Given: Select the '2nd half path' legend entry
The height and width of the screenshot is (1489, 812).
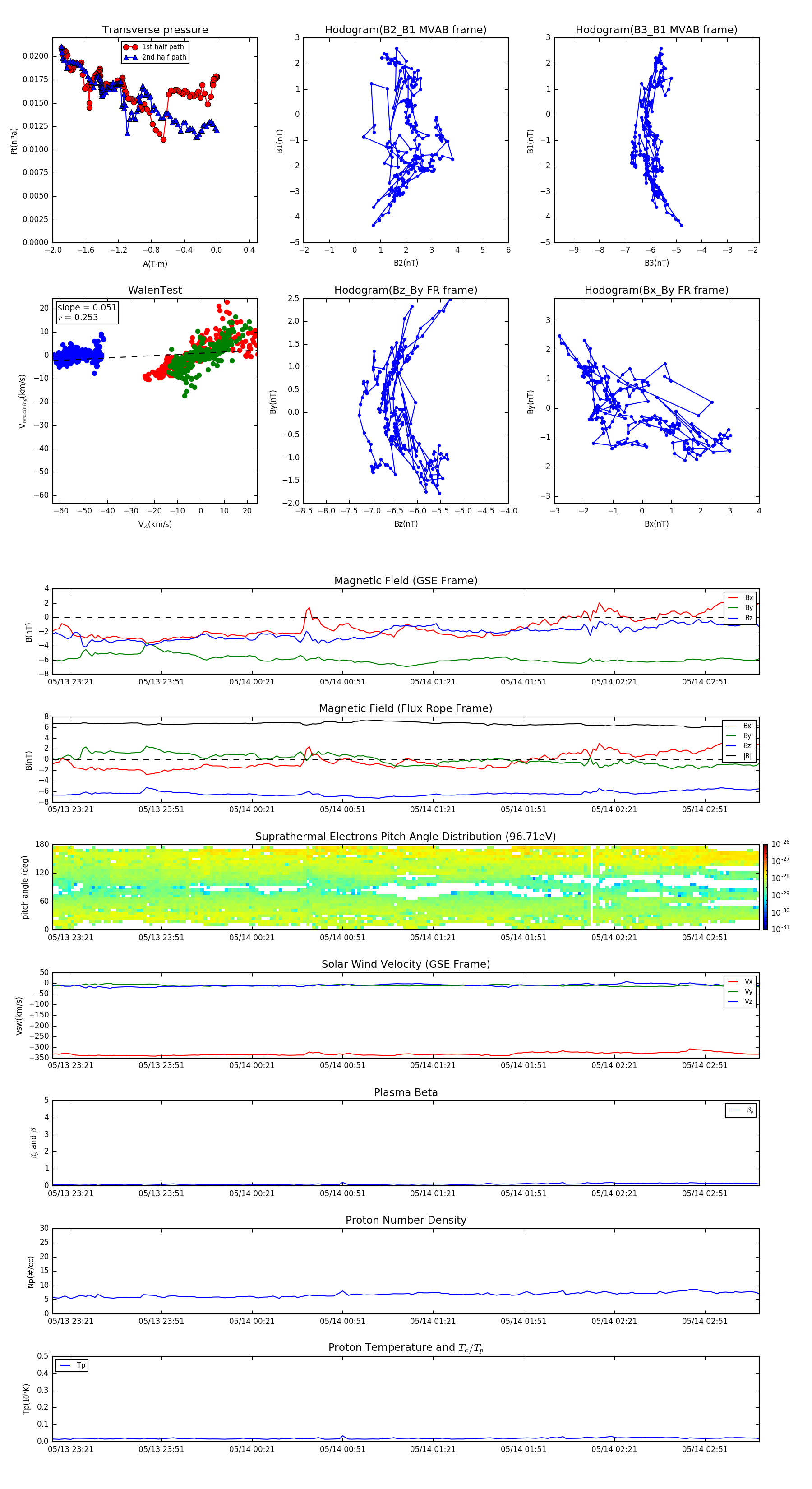Looking at the screenshot, I should (x=155, y=57).
